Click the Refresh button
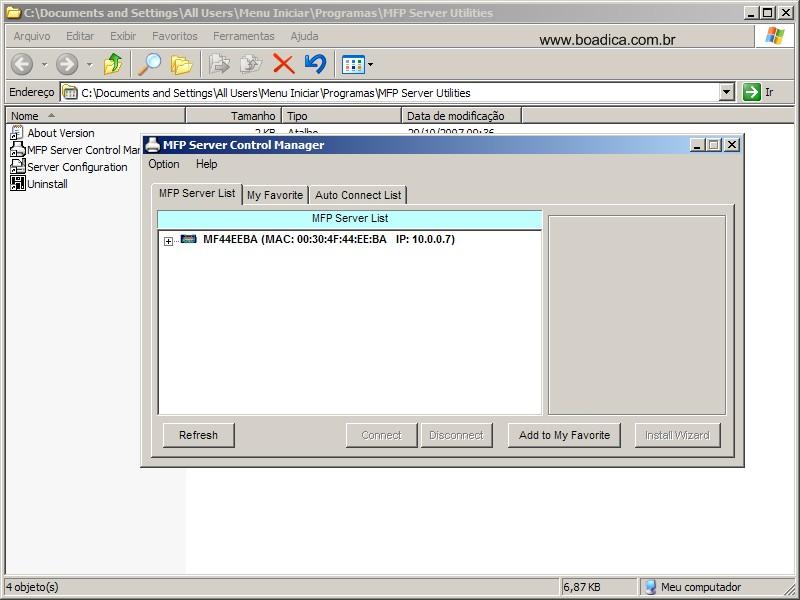Screen dimensions: 800x600 coord(198,435)
